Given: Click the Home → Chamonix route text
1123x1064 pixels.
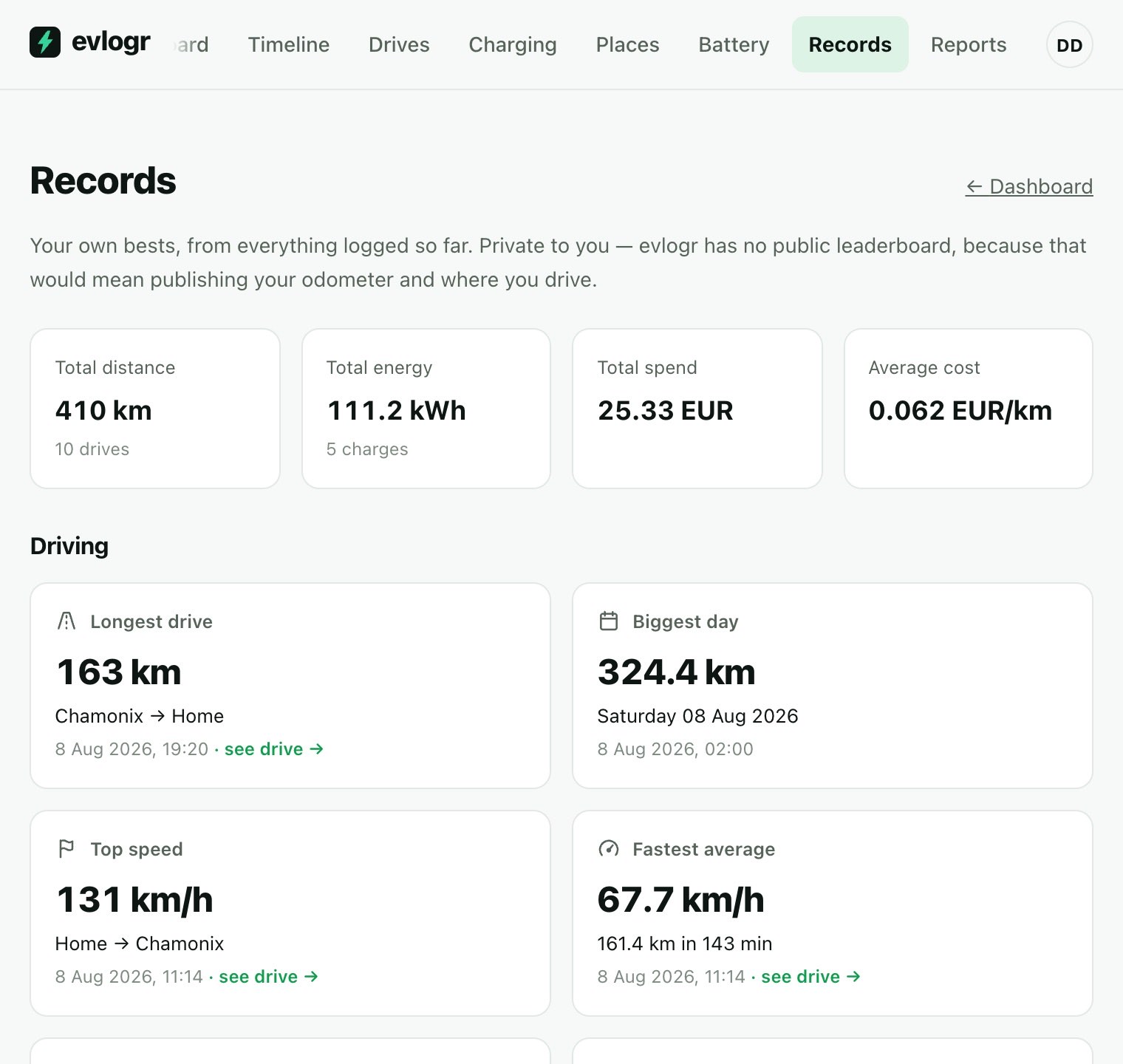Looking at the screenshot, I should [x=140, y=943].
